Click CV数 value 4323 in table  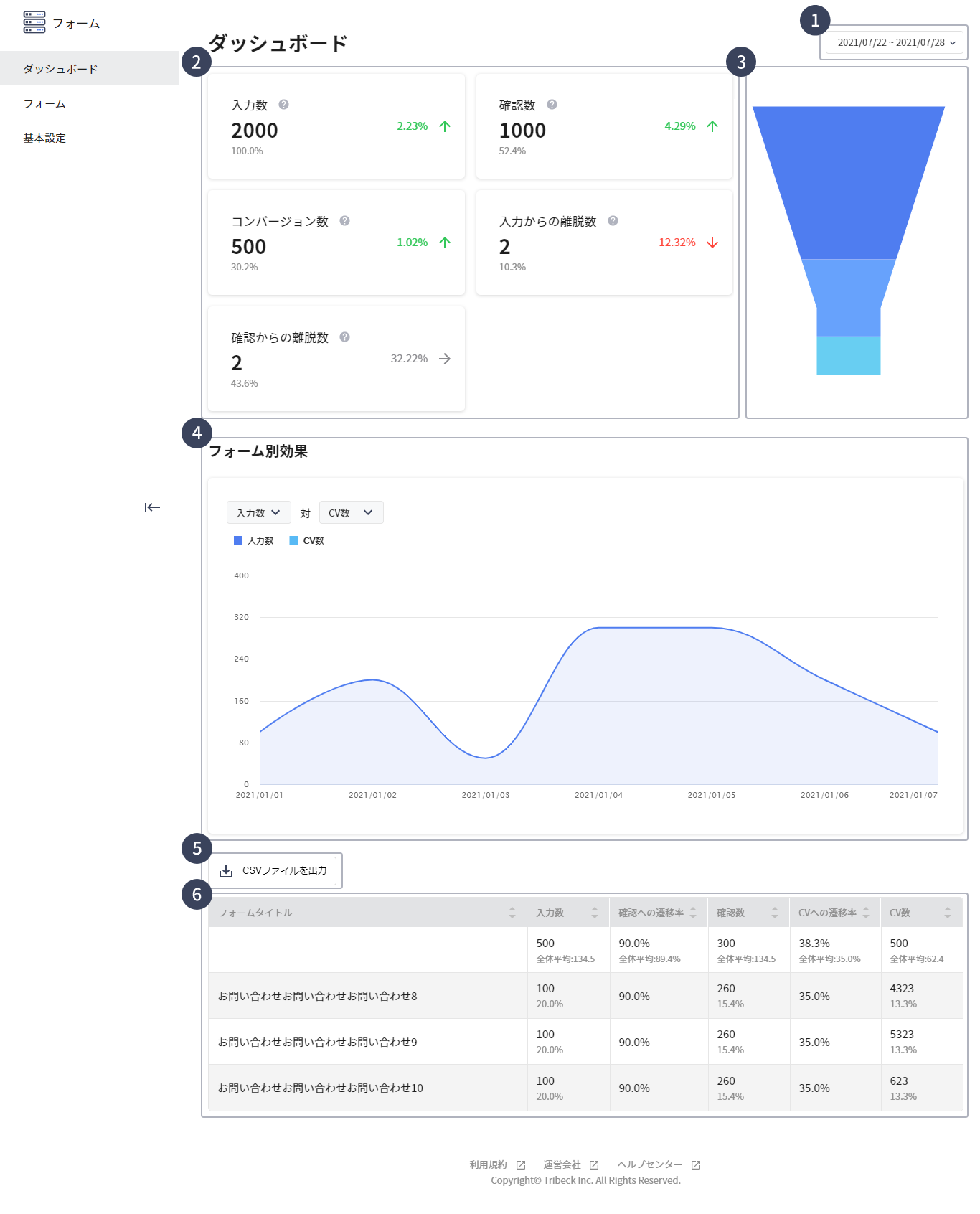point(902,989)
